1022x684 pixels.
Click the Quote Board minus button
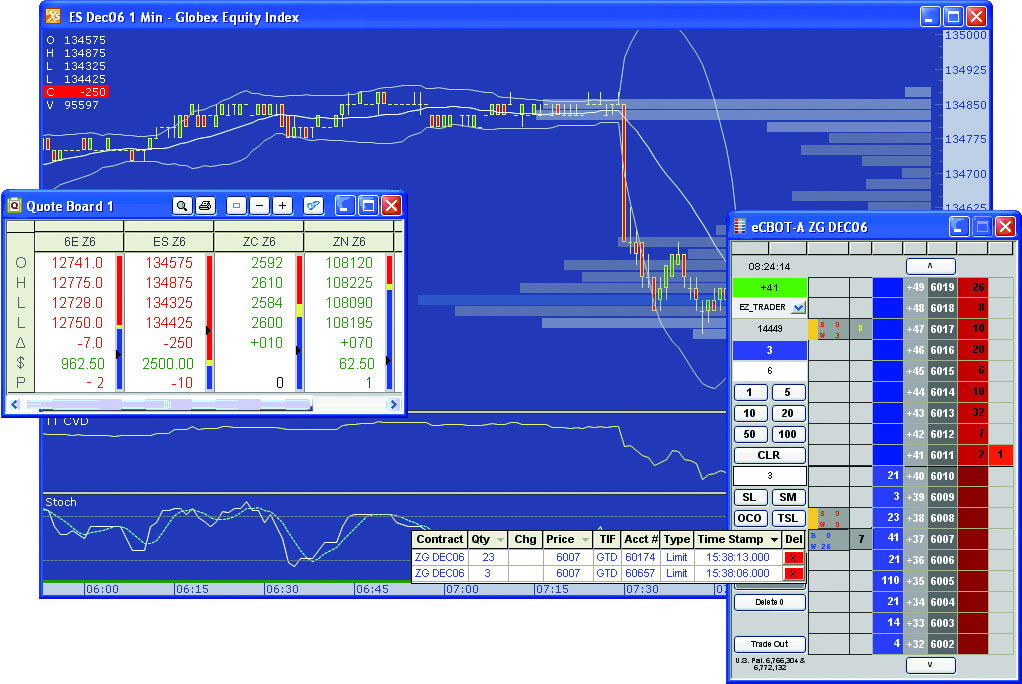[x=259, y=206]
